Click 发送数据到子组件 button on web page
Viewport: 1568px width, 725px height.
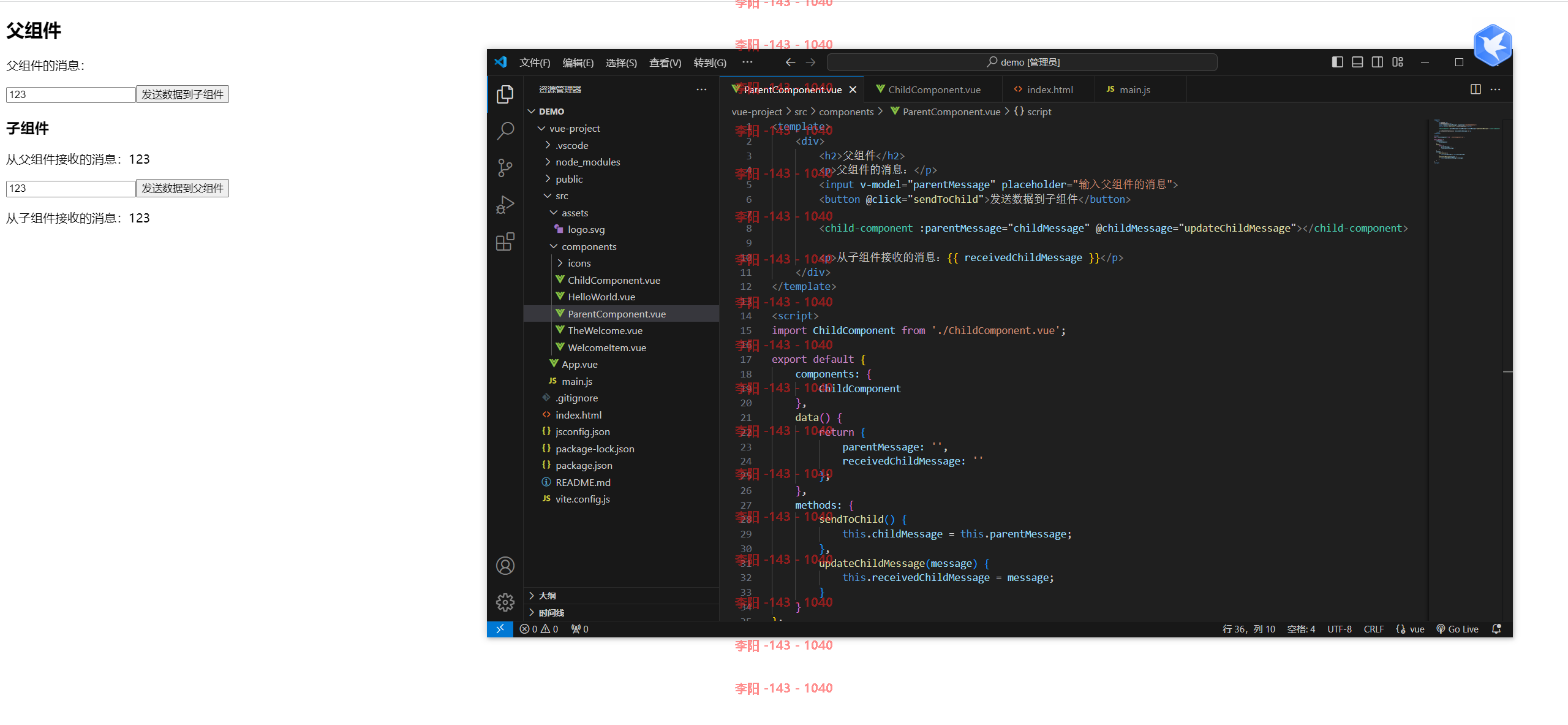click(183, 94)
